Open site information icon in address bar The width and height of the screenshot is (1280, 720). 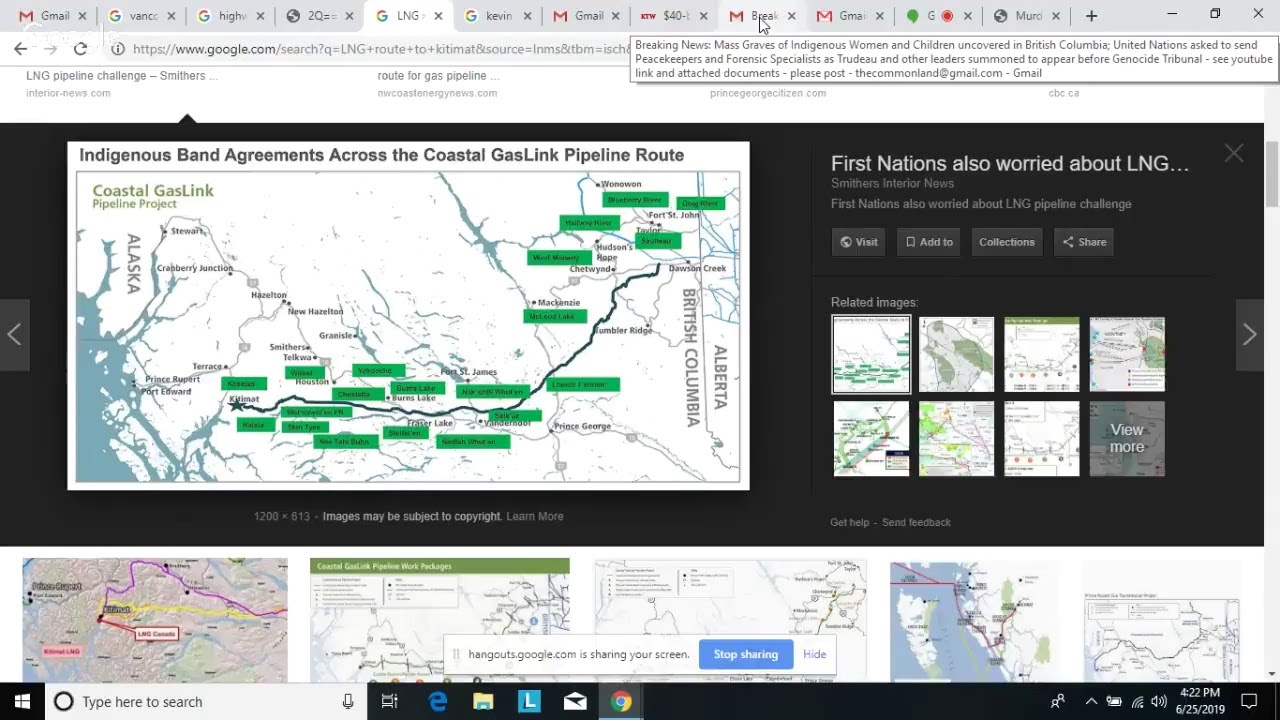tap(117, 48)
